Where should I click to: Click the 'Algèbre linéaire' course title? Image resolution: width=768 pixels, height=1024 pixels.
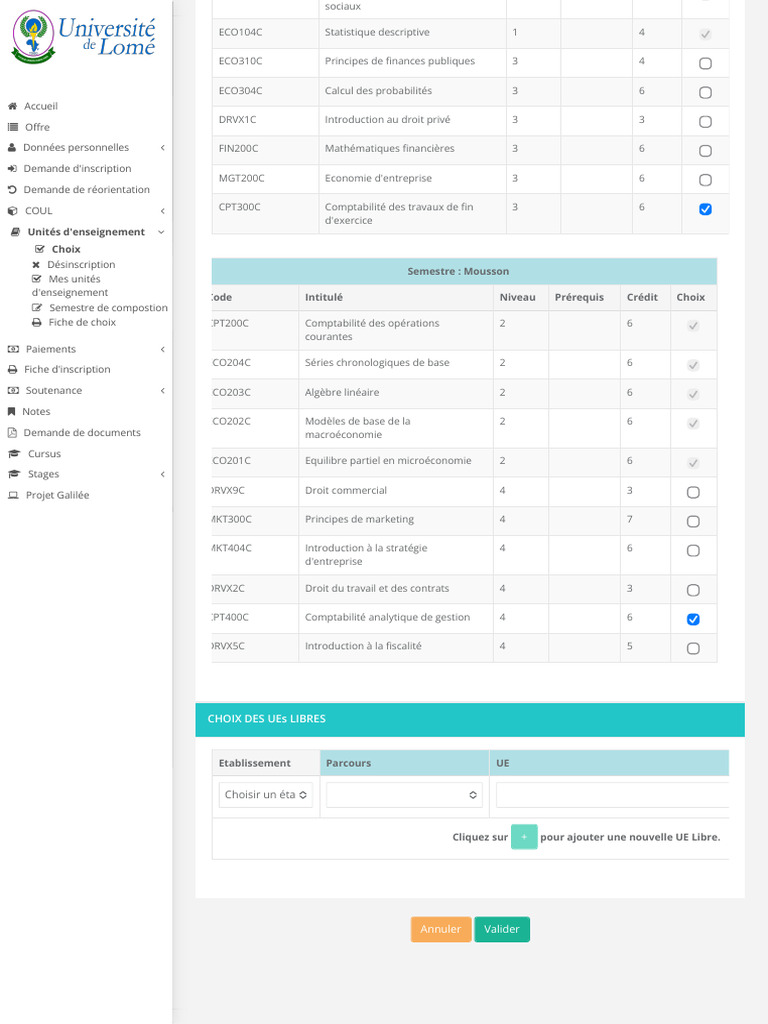(x=342, y=392)
